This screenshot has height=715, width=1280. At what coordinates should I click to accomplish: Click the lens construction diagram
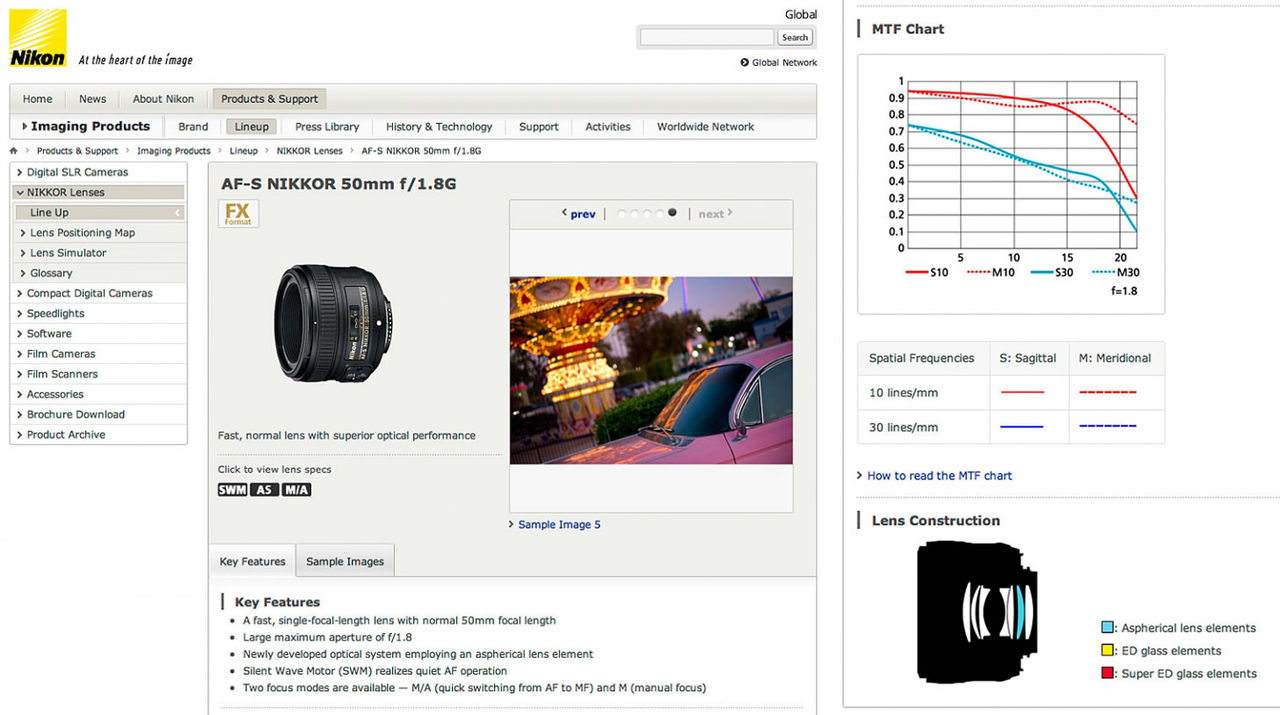[975, 610]
